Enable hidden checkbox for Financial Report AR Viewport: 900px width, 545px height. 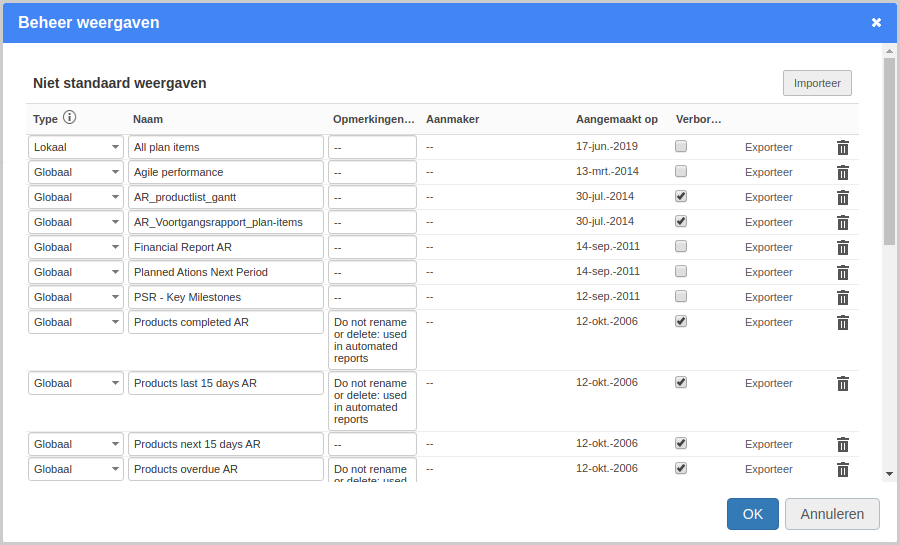681,246
